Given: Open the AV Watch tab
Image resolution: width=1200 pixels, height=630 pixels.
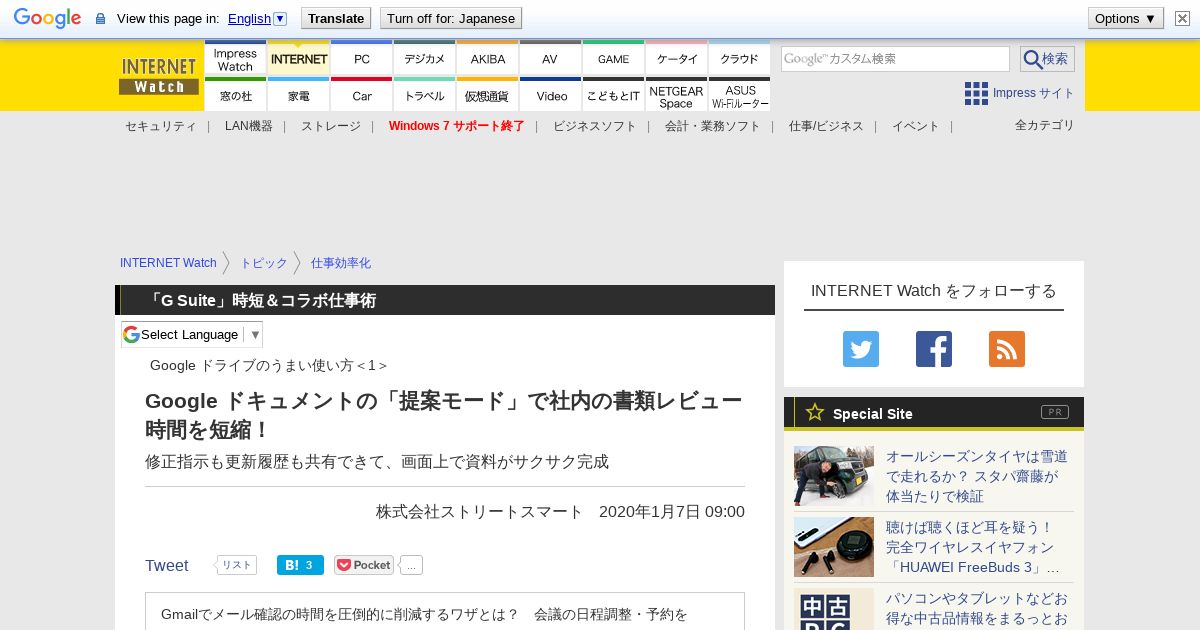Looking at the screenshot, I should point(550,59).
